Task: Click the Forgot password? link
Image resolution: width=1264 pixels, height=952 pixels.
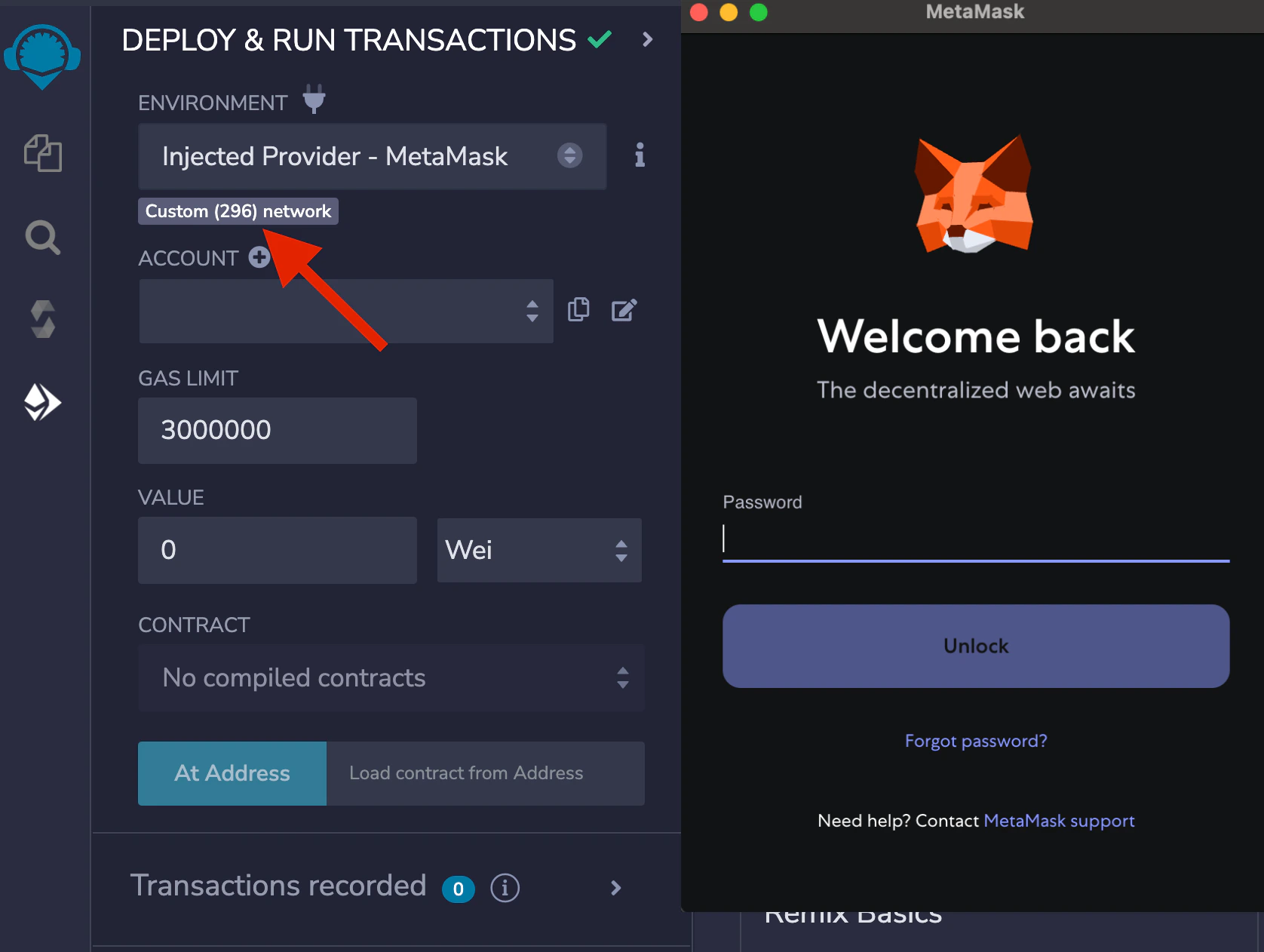Action: coord(976,741)
